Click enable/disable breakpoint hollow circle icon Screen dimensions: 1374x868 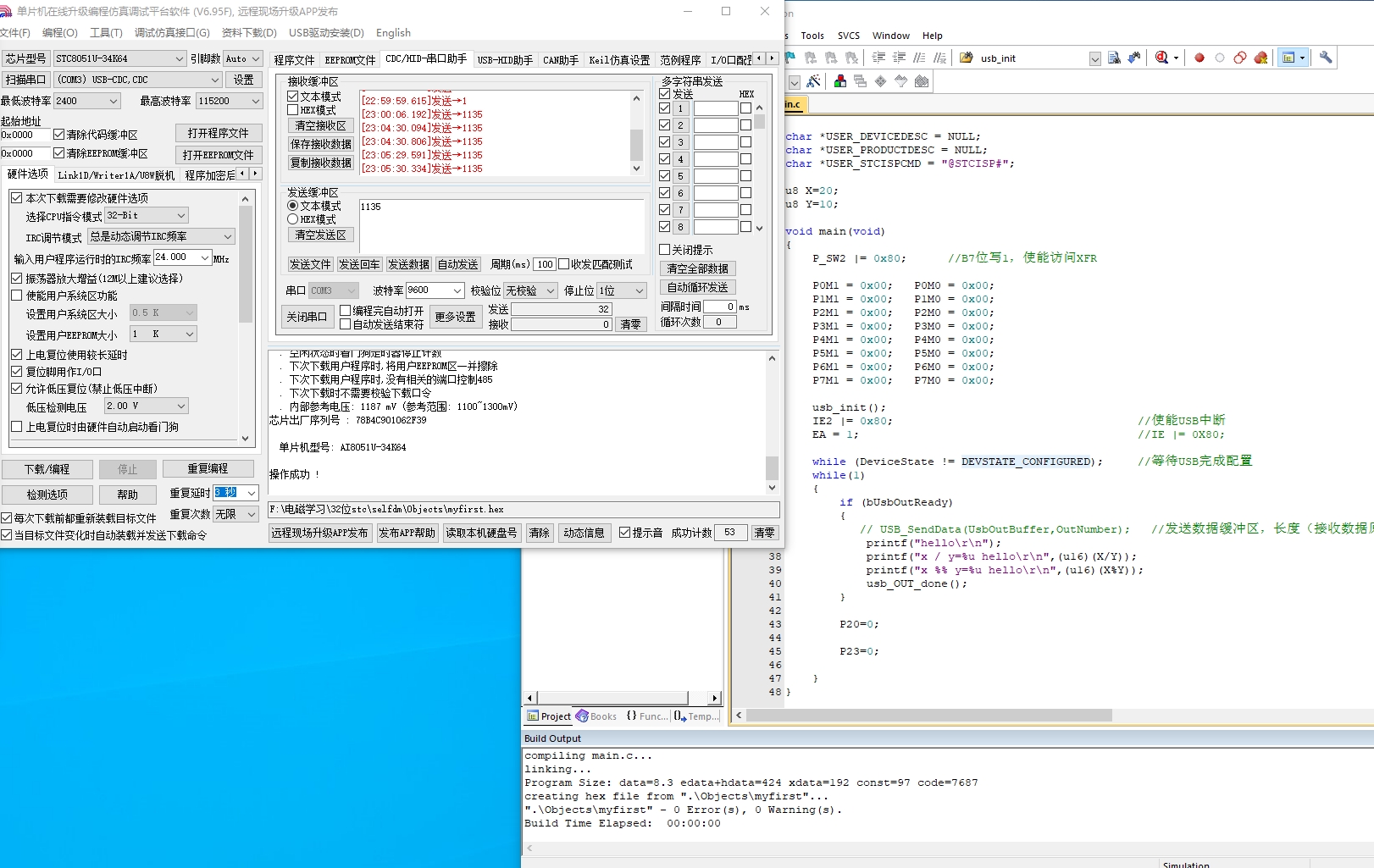1220,58
